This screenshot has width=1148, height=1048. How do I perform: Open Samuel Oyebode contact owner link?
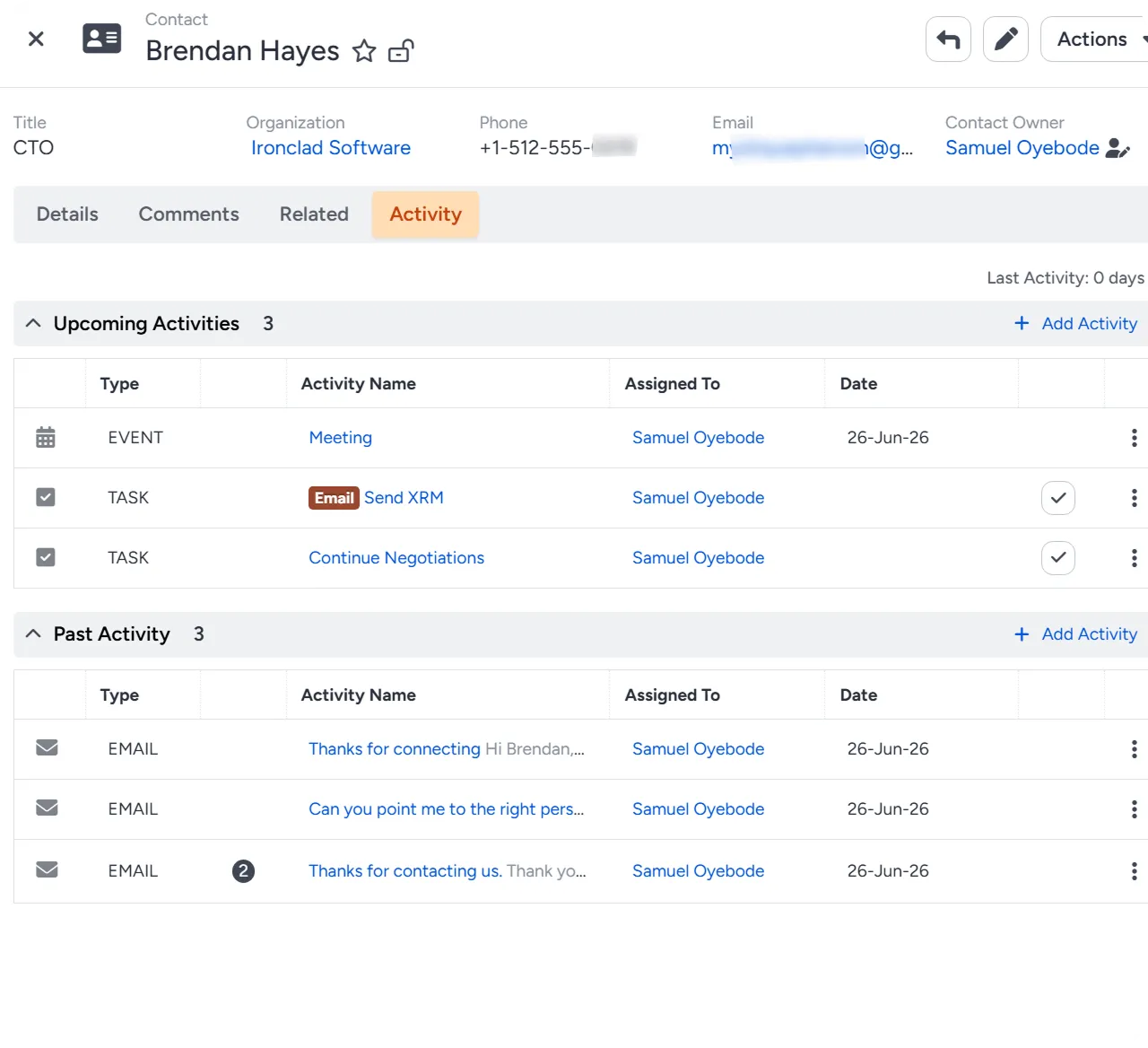pos(1022,148)
